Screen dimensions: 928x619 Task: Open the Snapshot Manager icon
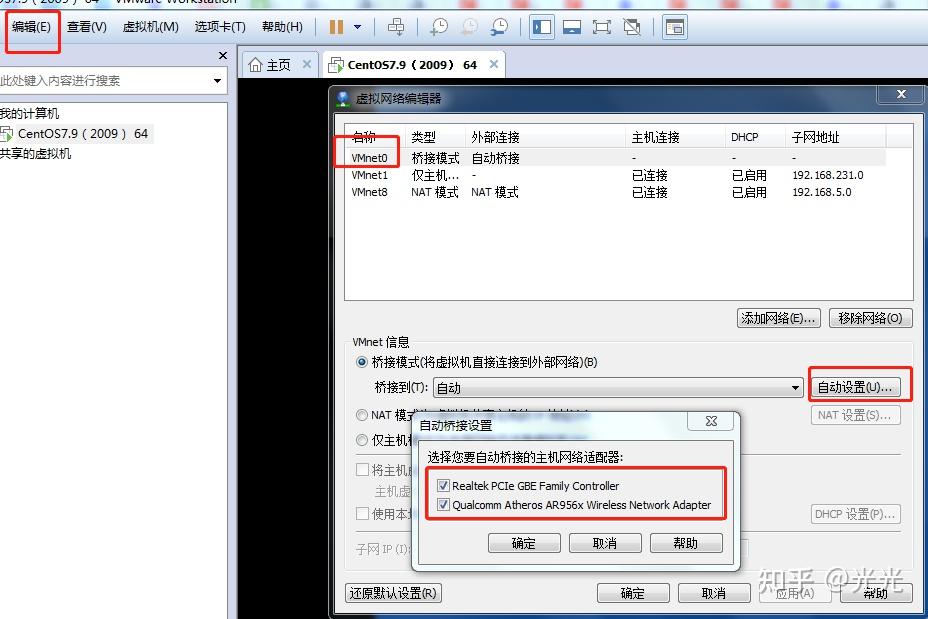pyautogui.click(x=499, y=27)
